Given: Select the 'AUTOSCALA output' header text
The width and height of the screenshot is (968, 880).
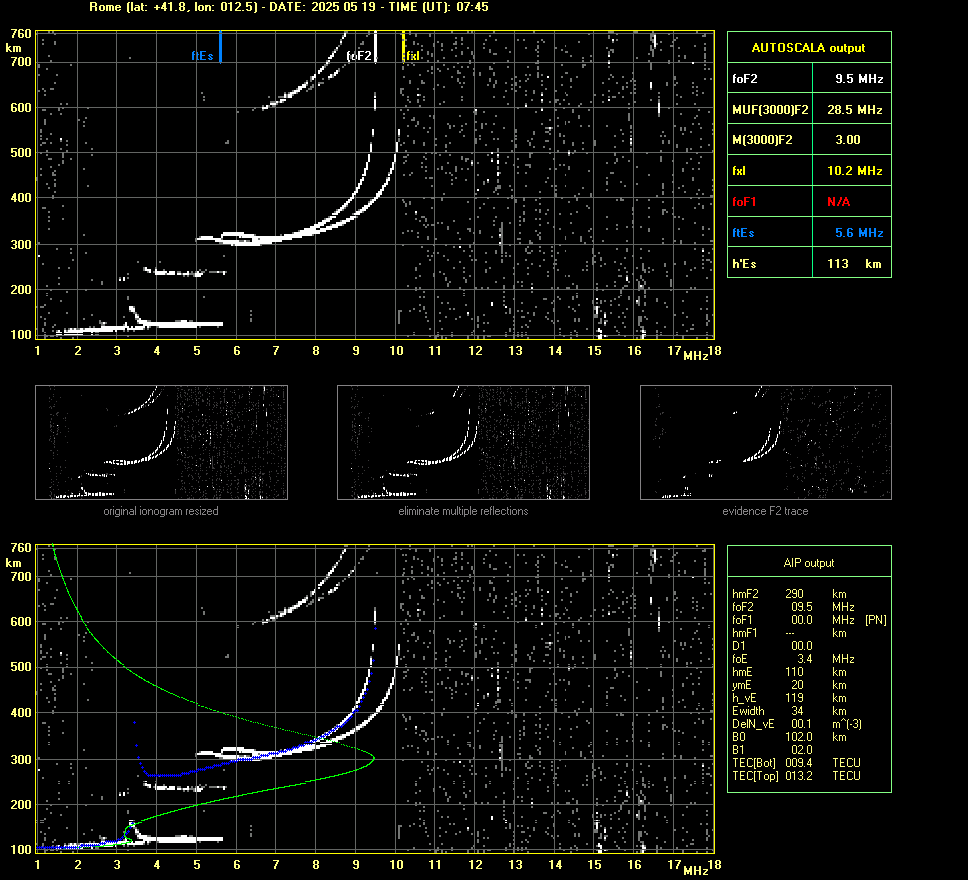Looking at the screenshot, I should tap(808, 48).
